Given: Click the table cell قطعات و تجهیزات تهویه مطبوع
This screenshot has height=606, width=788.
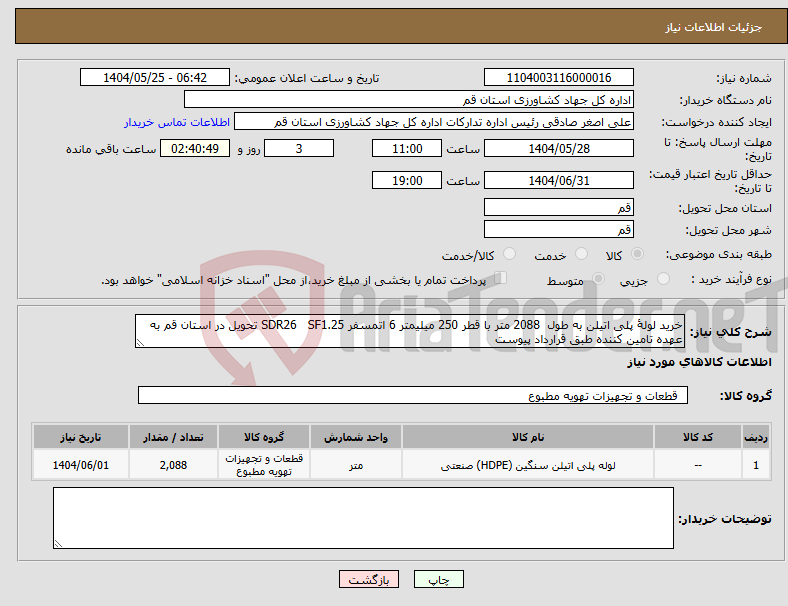Looking at the screenshot, I should (264, 465).
